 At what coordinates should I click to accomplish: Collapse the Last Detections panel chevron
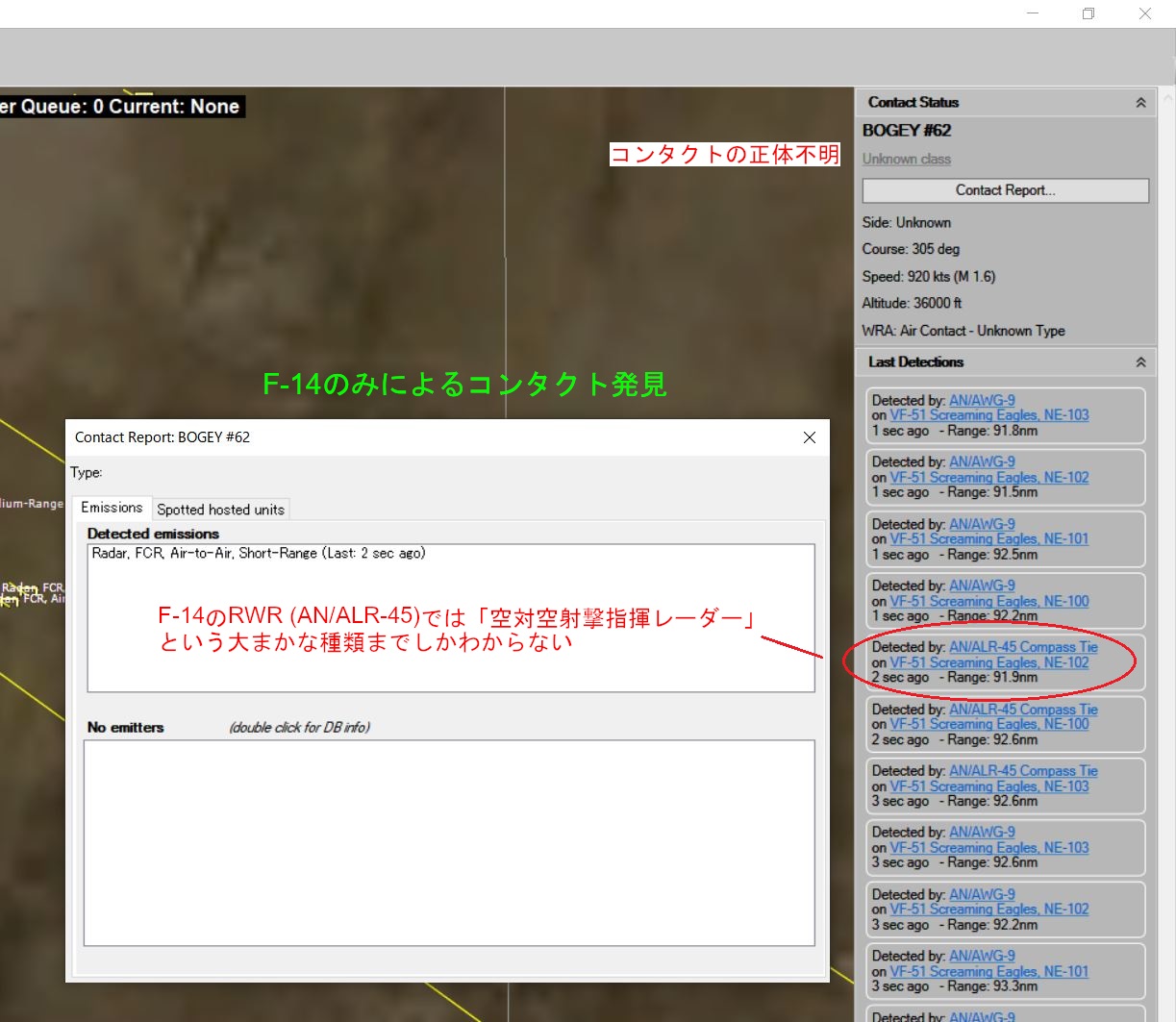(x=1140, y=362)
